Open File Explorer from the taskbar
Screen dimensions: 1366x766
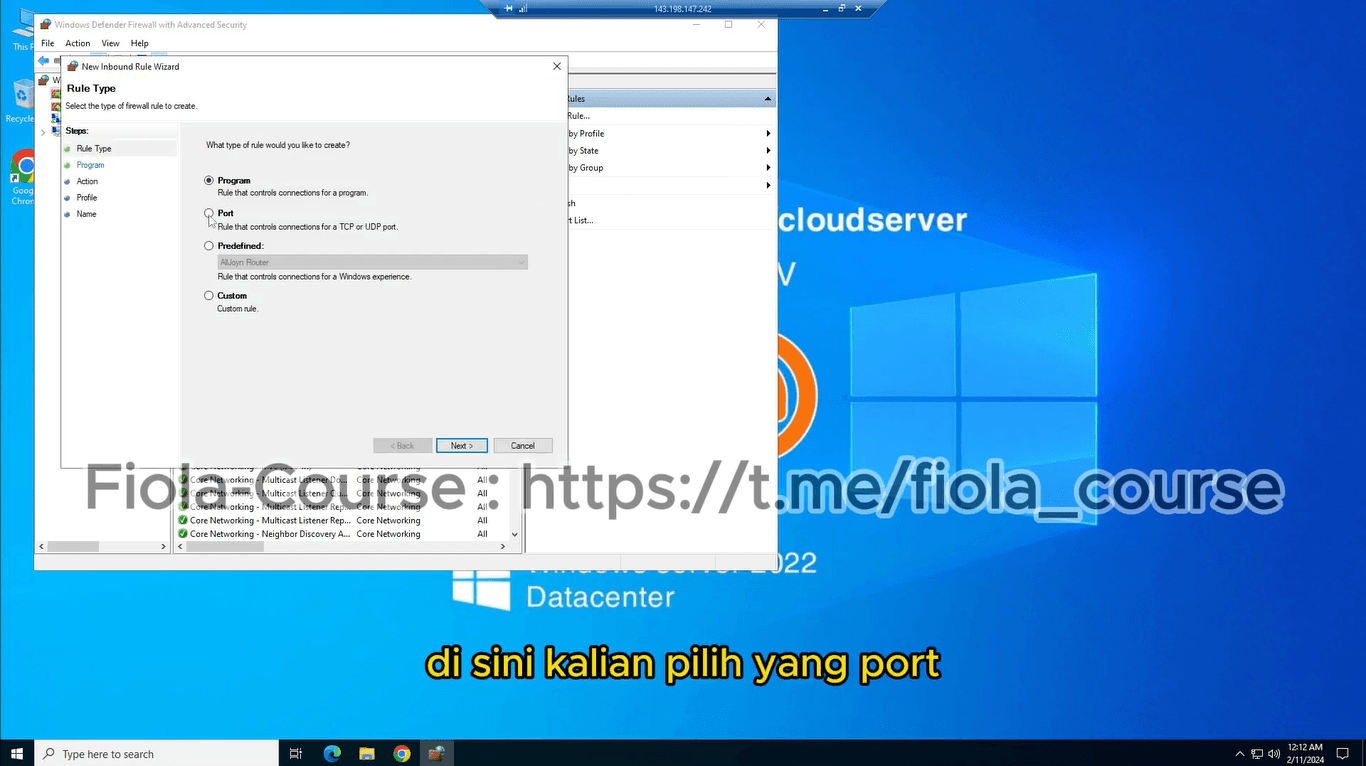pyautogui.click(x=367, y=754)
